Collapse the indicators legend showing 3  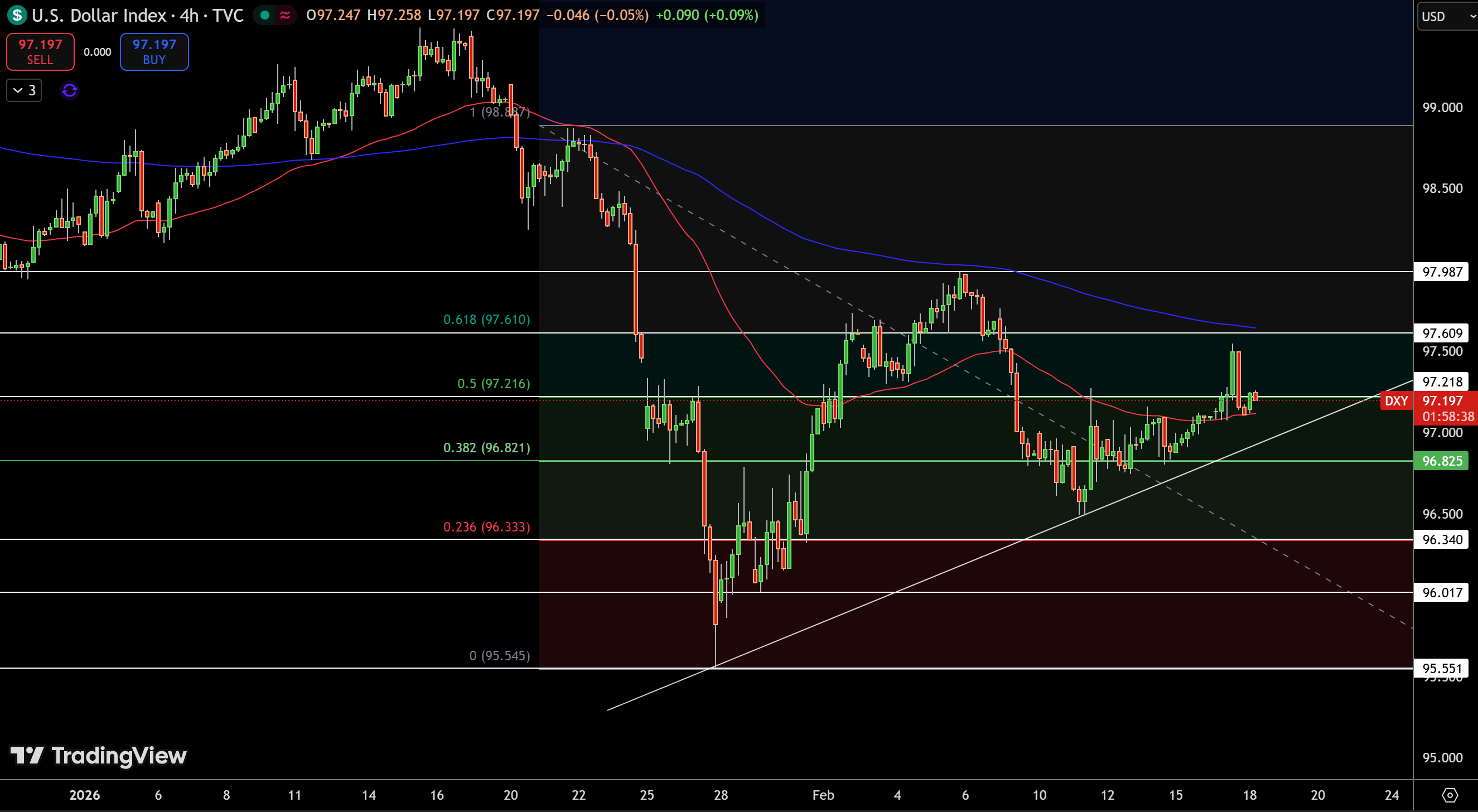24,90
